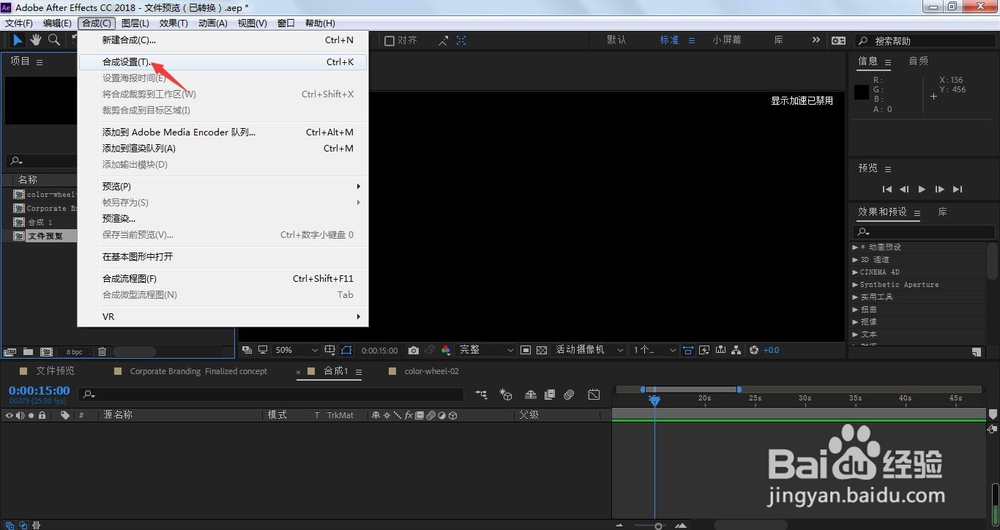The height and width of the screenshot is (530, 1000).
Task: Click the composition mini-flowchart icon in timeline
Action: click(482, 395)
